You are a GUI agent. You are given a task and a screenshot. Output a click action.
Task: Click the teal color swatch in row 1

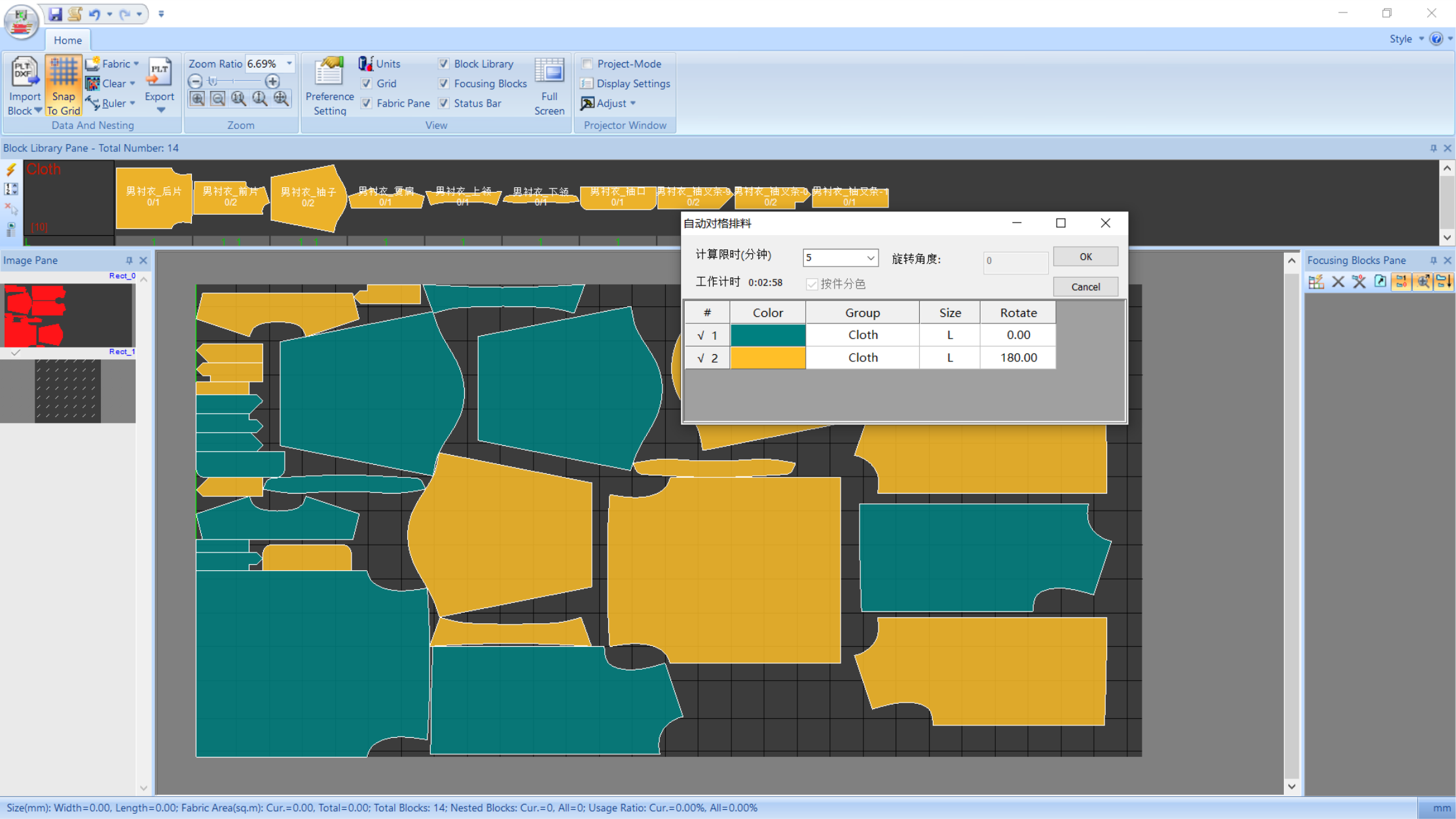(767, 335)
